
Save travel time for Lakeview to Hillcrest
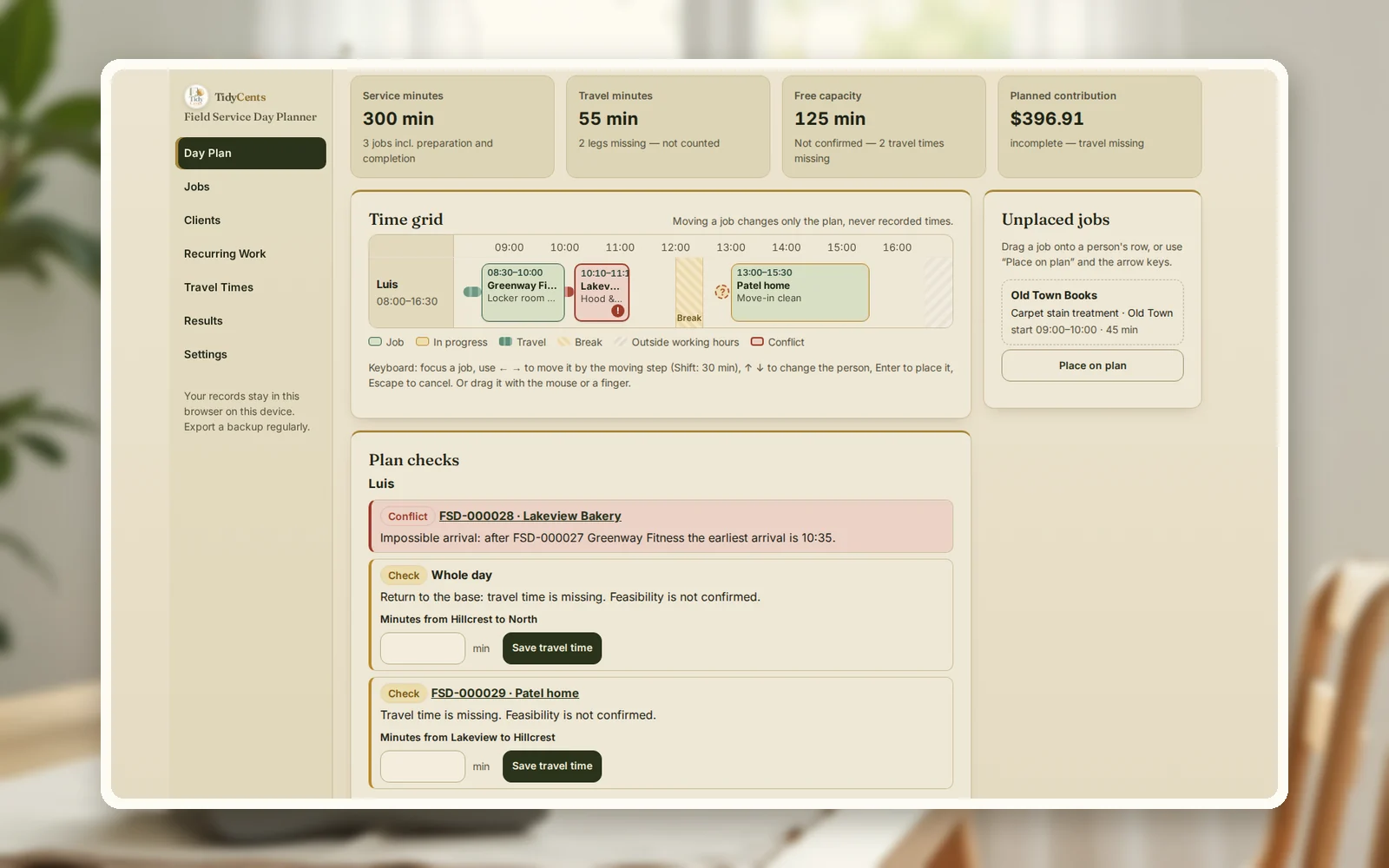[x=552, y=766]
